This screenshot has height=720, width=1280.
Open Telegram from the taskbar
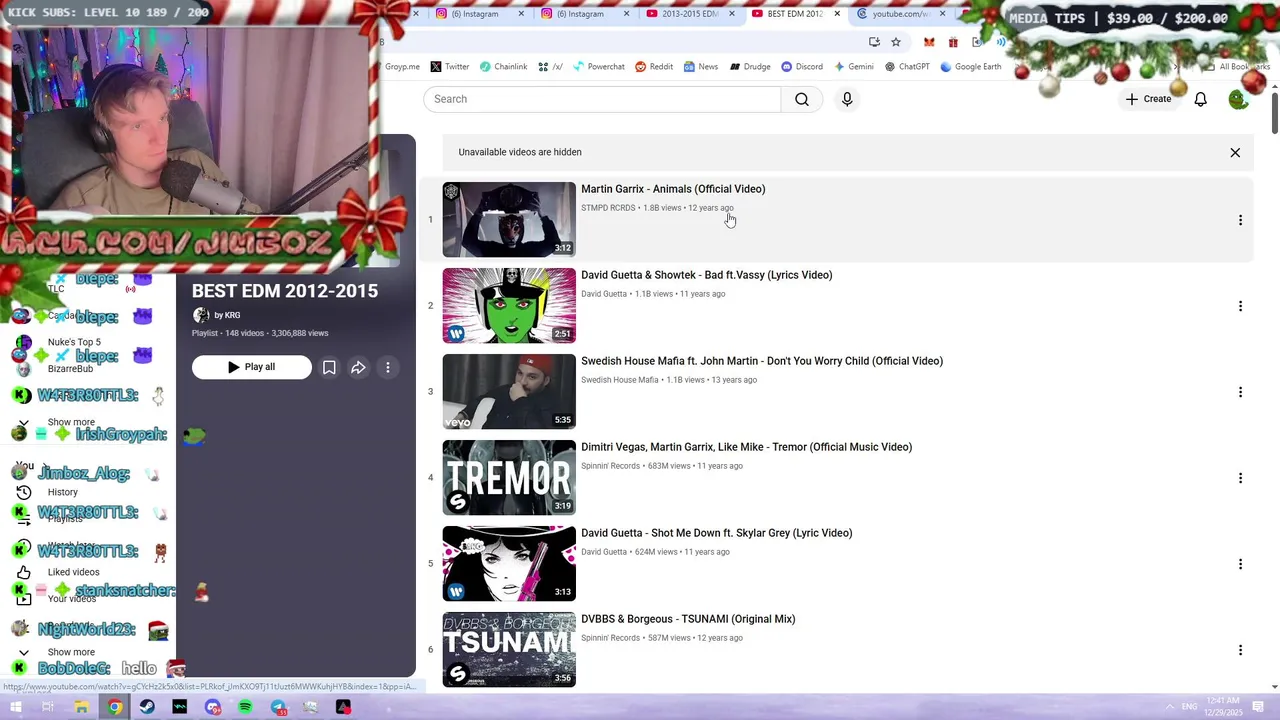pos(278,707)
